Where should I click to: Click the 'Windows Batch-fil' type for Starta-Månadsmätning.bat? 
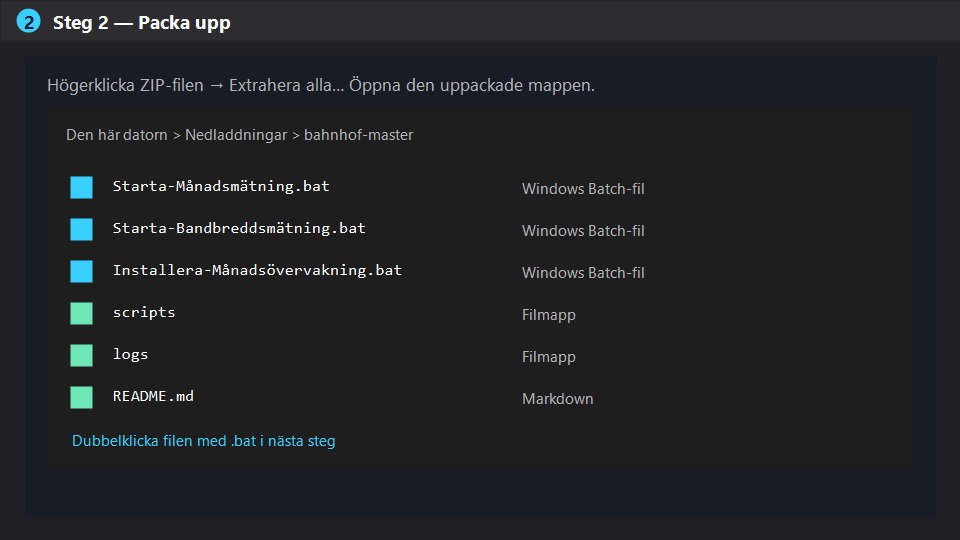(x=583, y=189)
